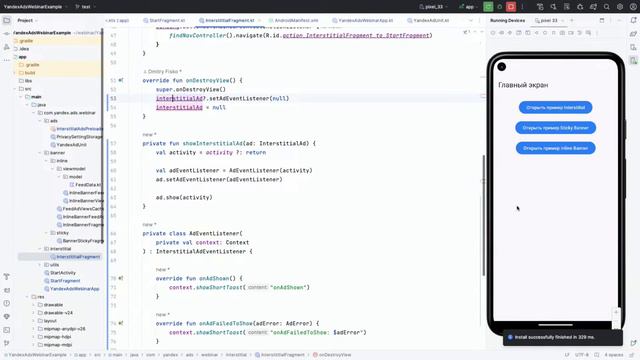This screenshot has height=360, width=640.
Task: Tap first blue Interstitial example button in emulator
Action: point(556,108)
